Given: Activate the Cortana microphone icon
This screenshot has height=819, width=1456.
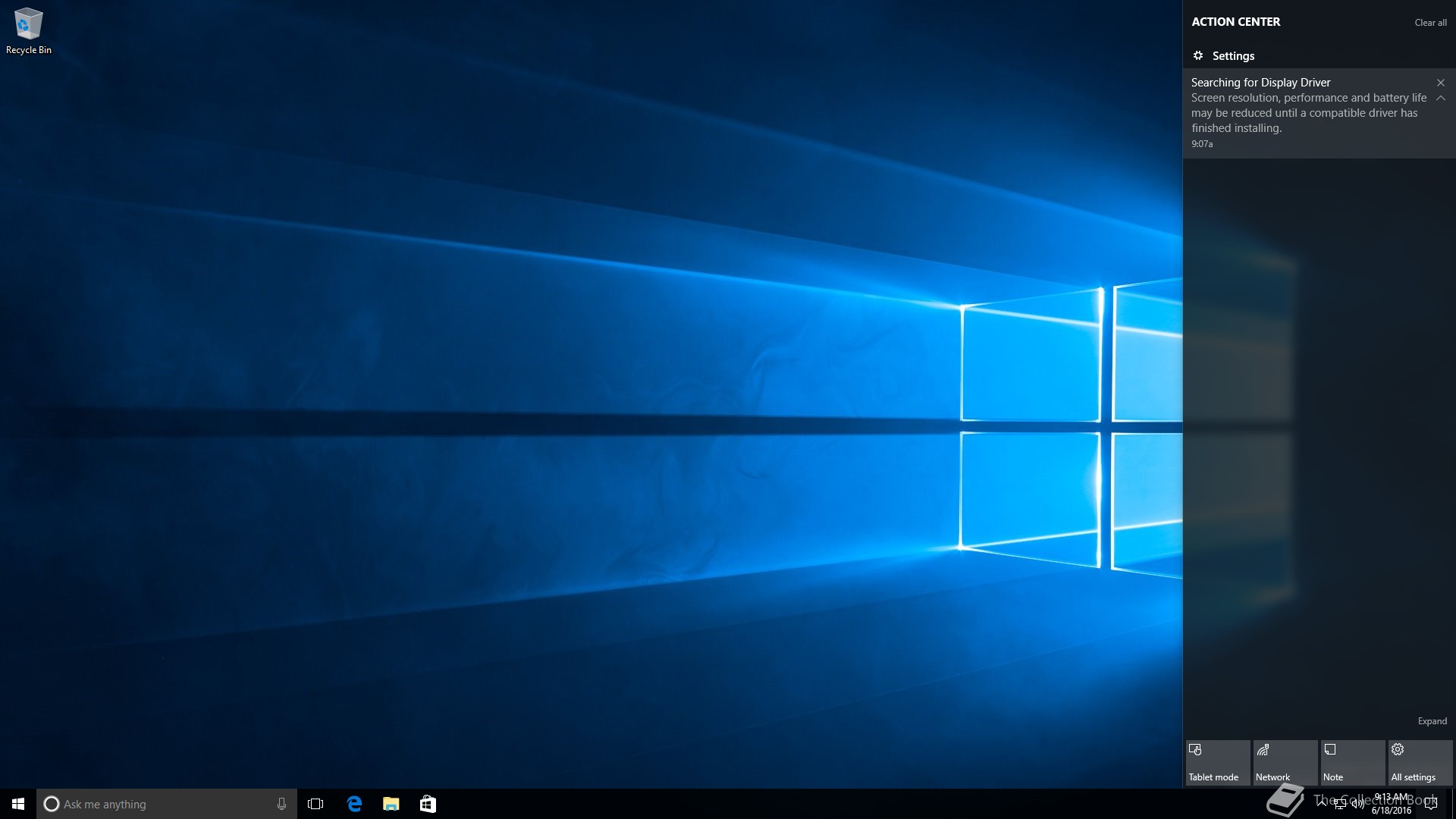Looking at the screenshot, I should pos(281,804).
